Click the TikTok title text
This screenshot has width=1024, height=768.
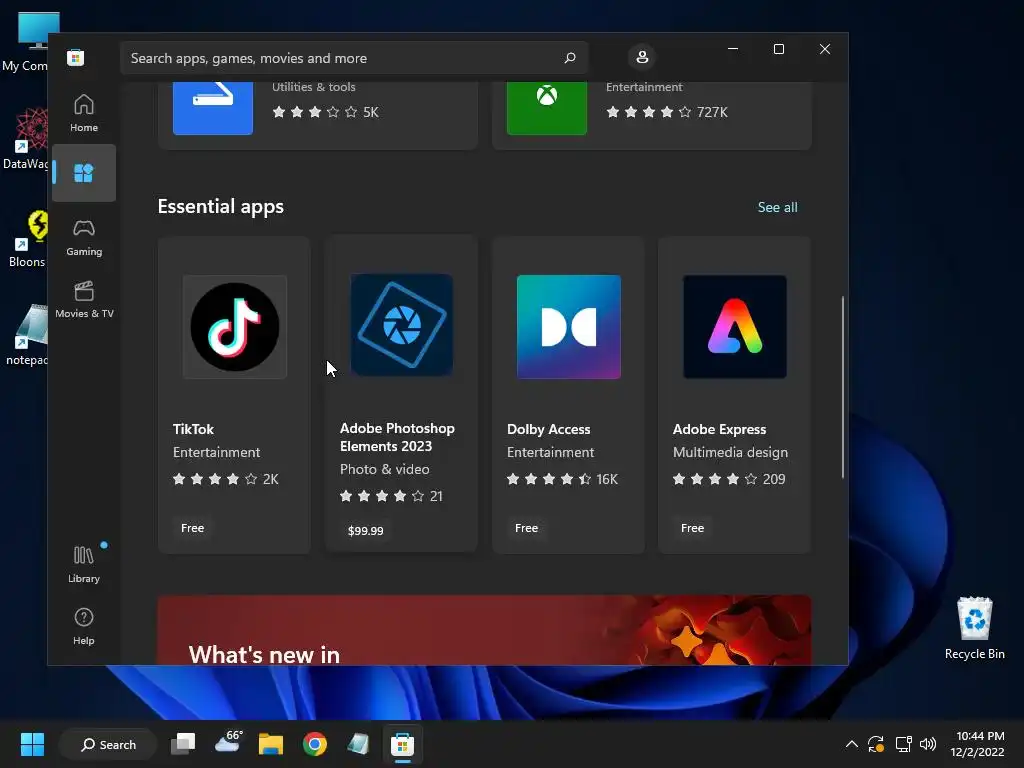point(193,429)
